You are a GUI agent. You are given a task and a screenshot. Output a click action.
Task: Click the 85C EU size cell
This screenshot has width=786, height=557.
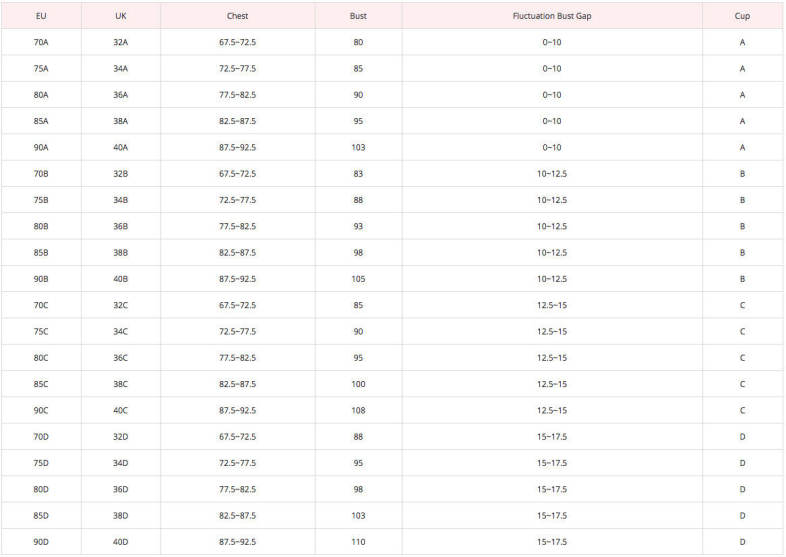pyautogui.click(x=41, y=384)
